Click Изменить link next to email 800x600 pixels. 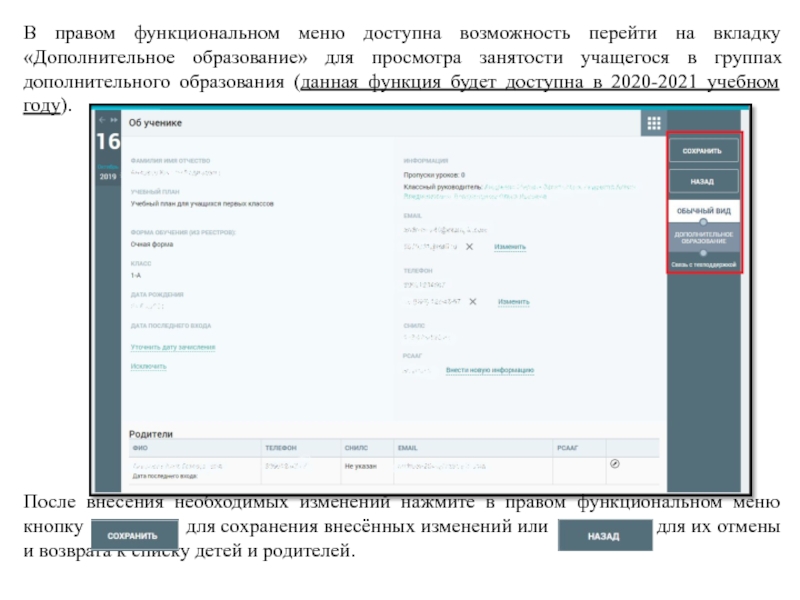[510, 246]
